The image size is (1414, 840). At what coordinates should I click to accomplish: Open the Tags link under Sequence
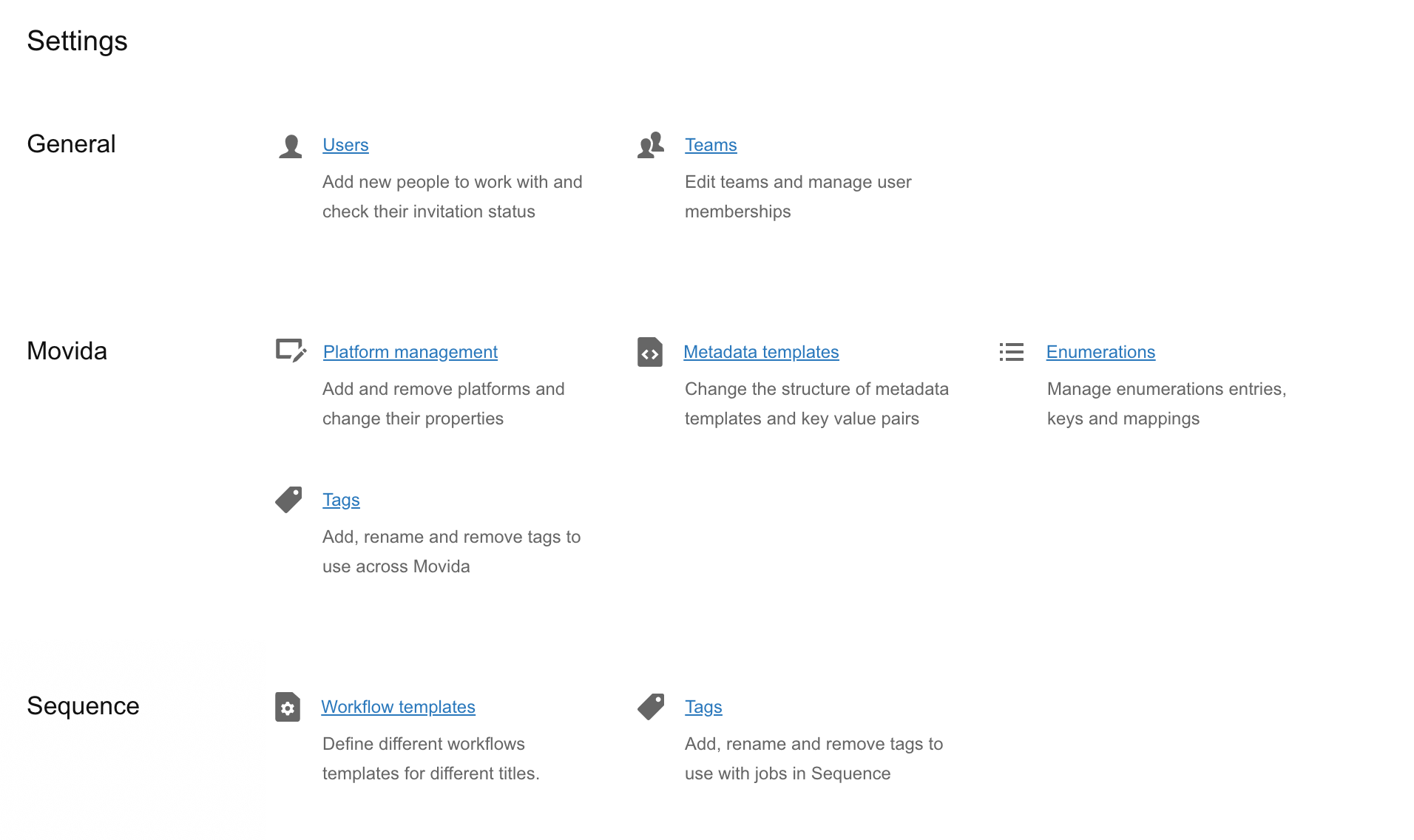703,707
